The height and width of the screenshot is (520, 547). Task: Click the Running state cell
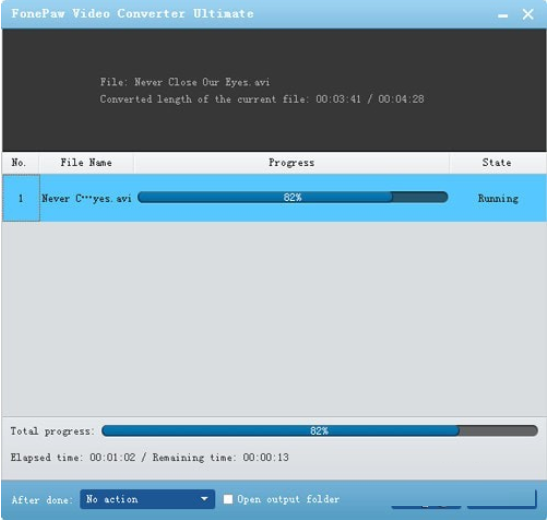pyautogui.click(x=498, y=198)
